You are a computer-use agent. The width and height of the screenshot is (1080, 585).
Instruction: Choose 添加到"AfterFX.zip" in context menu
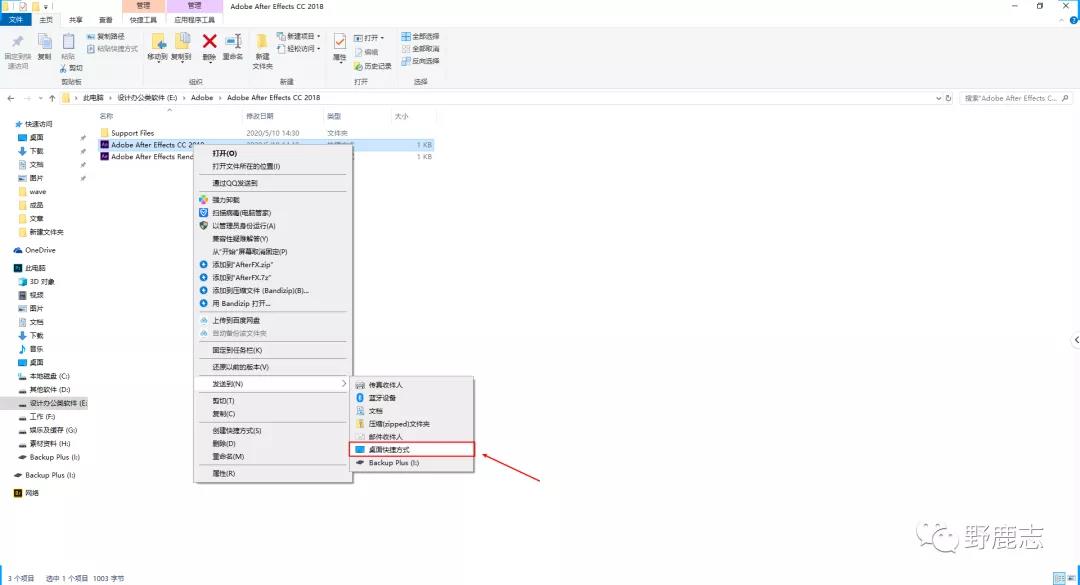(x=242, y=265)
